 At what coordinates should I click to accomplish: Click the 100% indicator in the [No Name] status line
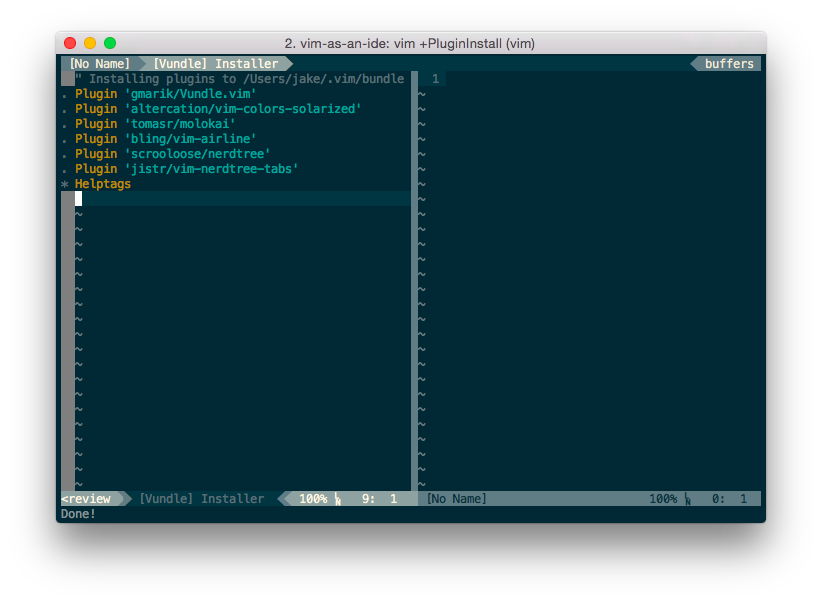[x=663, y=499]
